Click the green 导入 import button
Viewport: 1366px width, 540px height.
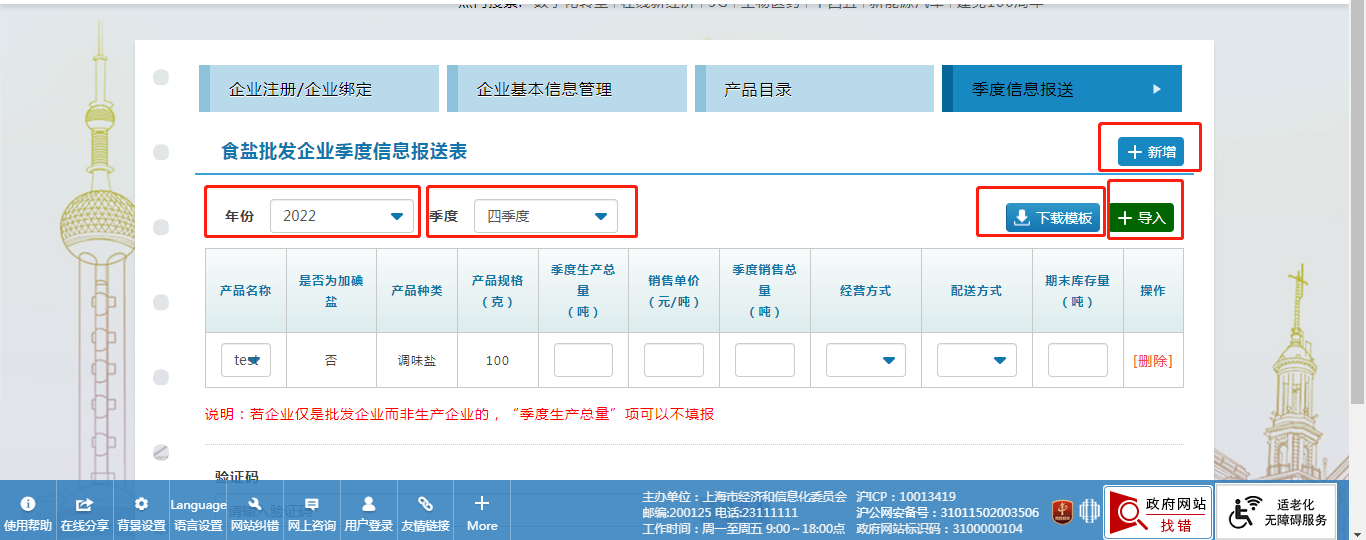click(1141, 217)
